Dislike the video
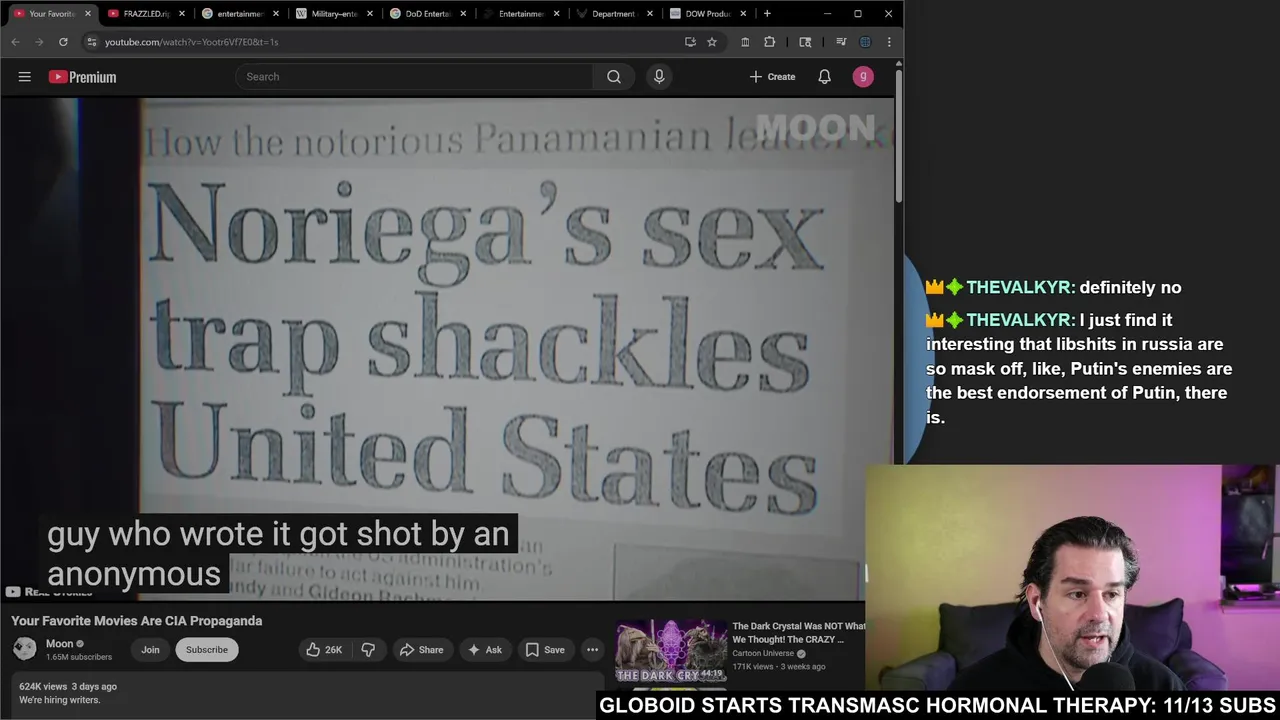This screenshot has width=1280, height=720. coord(368,650)
